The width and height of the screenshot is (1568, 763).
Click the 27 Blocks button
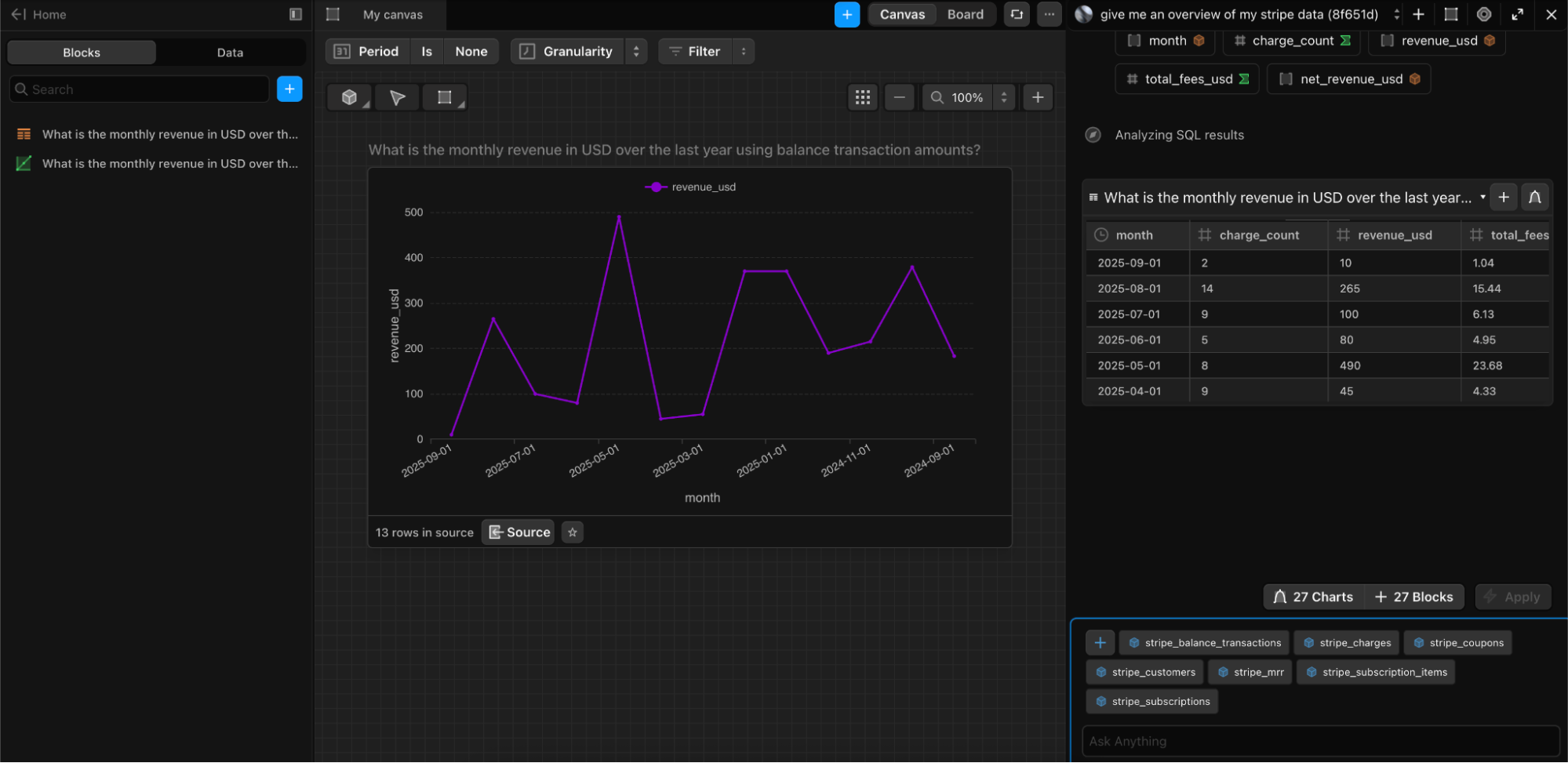coord(1414,598)
